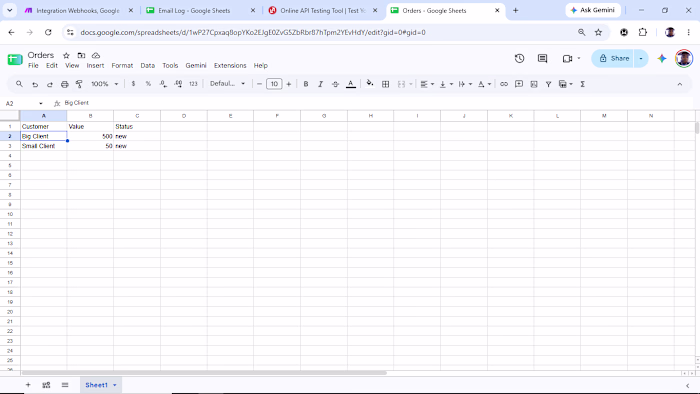Undo the last action
This screenshot has width=700, height=394.
(35, 84)
